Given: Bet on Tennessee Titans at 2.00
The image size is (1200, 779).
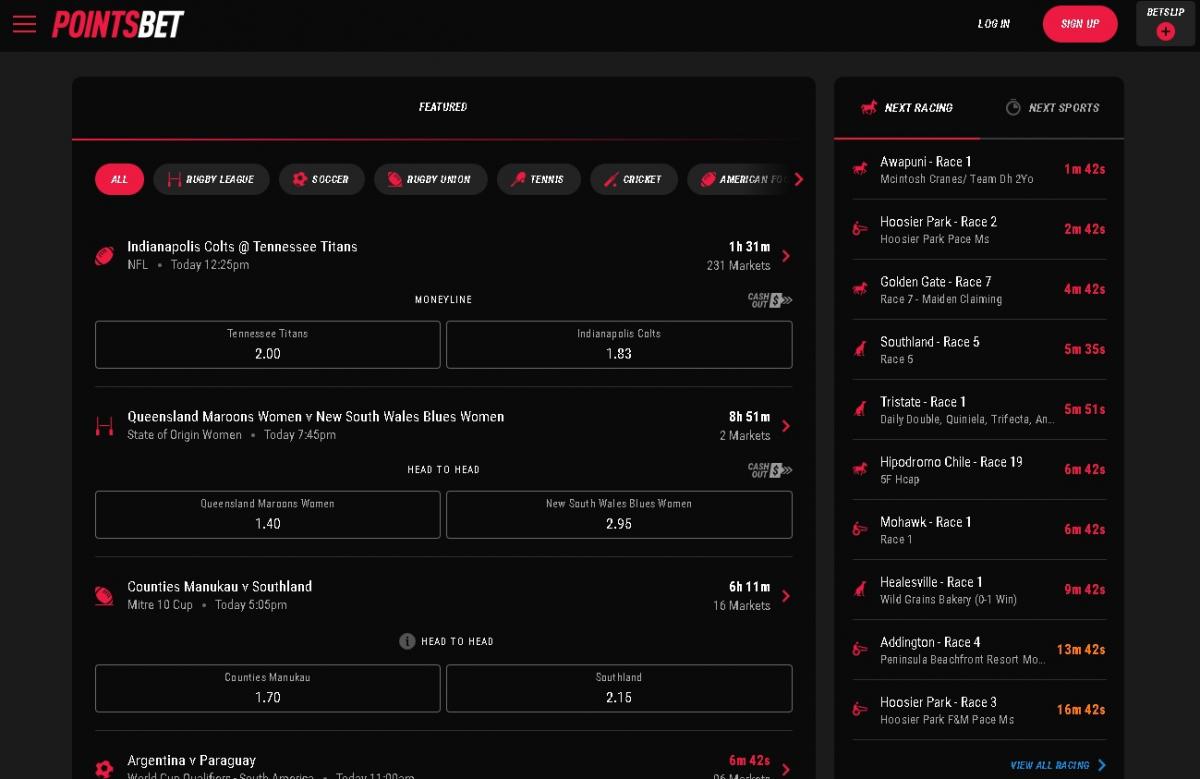Looking at the screenshot, I should tap(268, 344).
